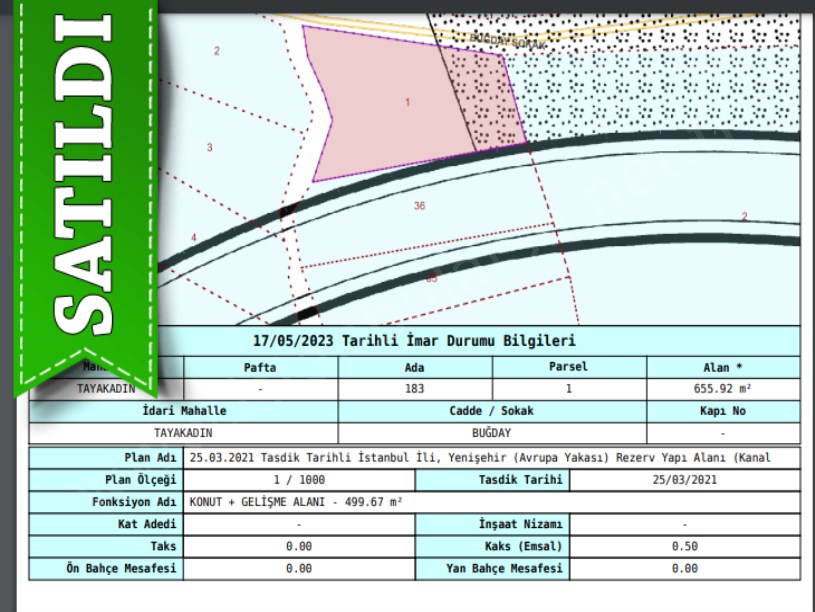Select the Parsel column header
Image resolution: width=815 pixels, height=612 pixels.
tap(568, 367)
